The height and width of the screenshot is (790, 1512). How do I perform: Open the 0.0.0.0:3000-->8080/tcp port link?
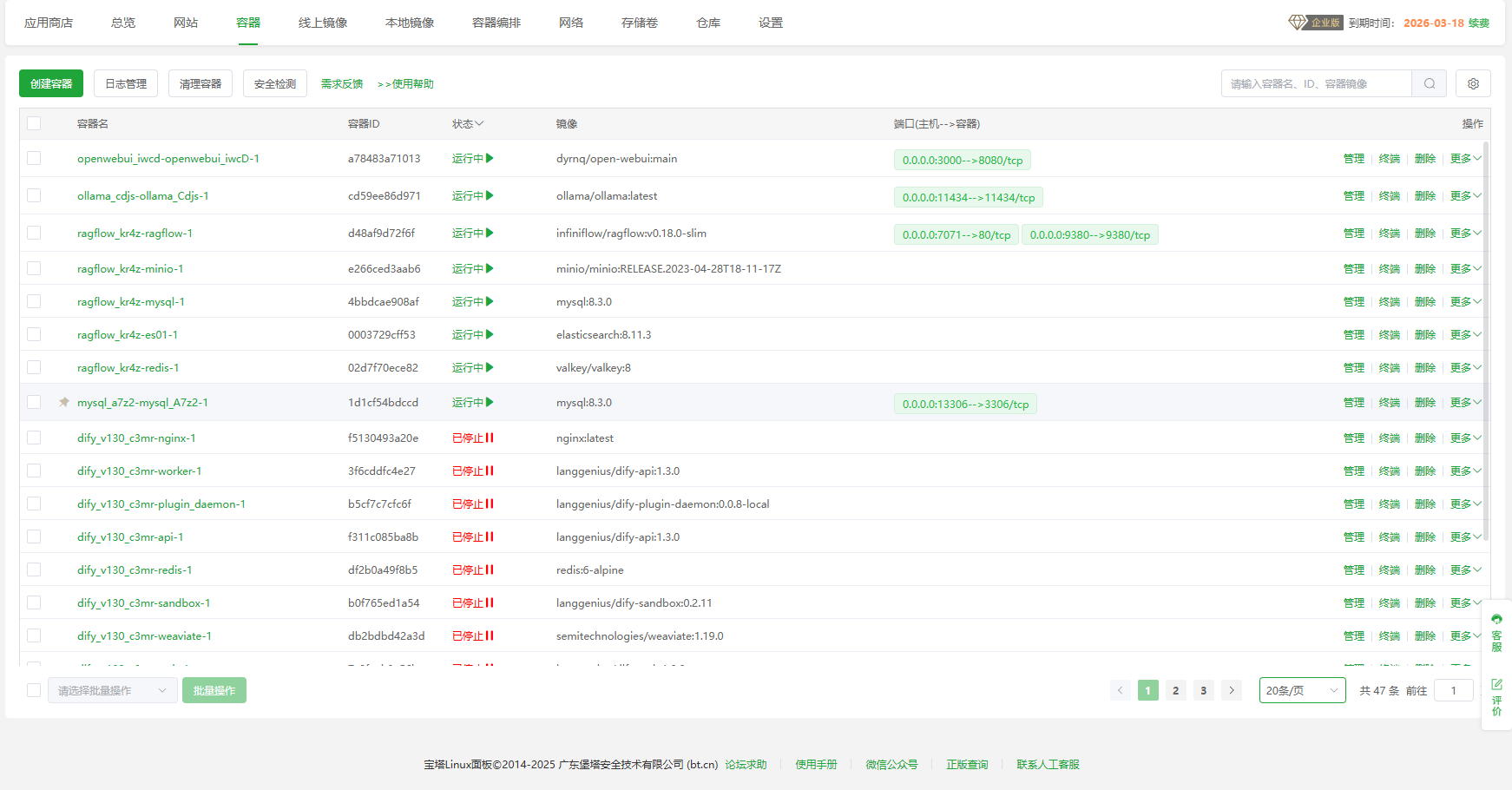coord(962,161)
